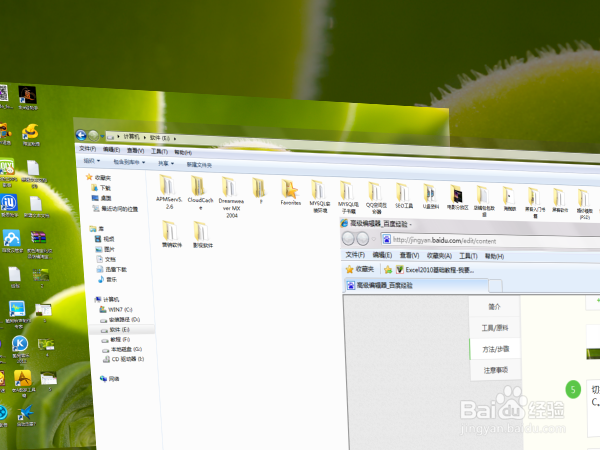Open the 共享 dropdown in Explorer toolbar

(x=166, y=163)
